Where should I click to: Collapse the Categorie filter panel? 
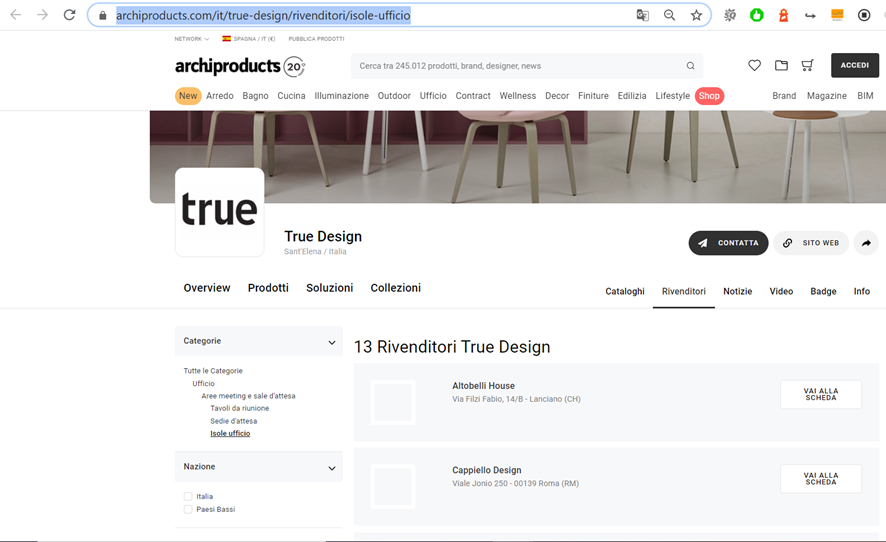tap(332, 342)
